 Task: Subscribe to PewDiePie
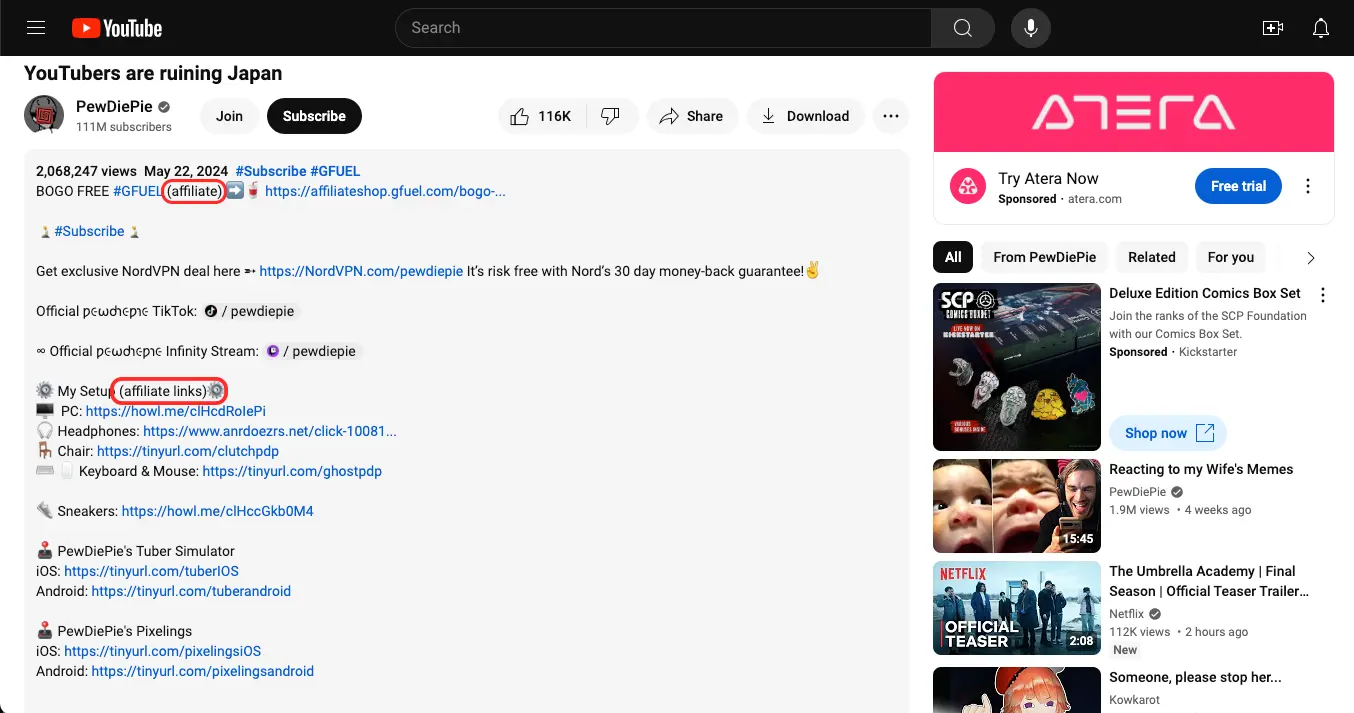[314, 116]
